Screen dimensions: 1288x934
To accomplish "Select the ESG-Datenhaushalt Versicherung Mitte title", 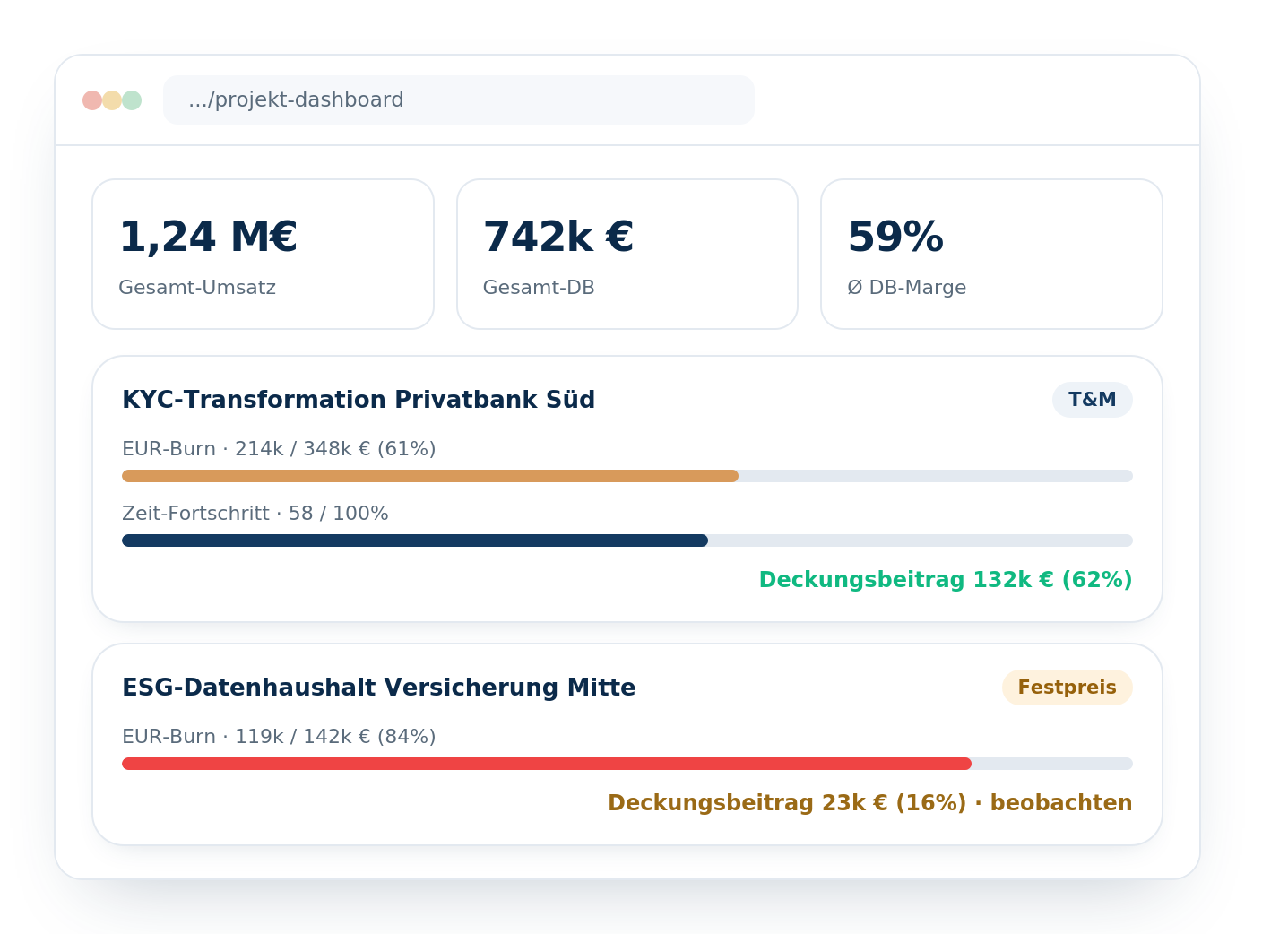I will click(379, 688).
